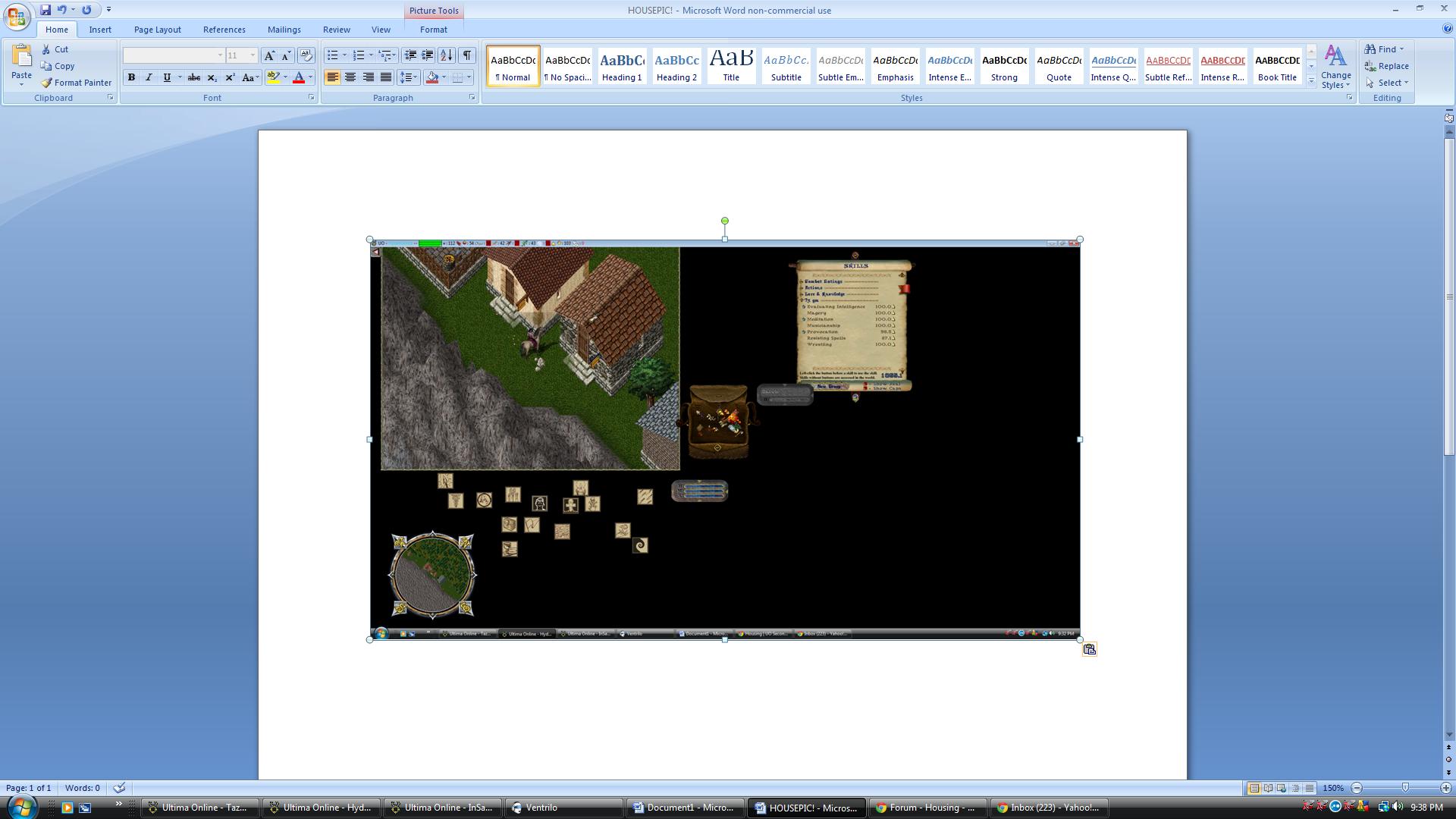Viewport: 1456px width, 819px height.
Task: Click the Clear Formatting icon
Action: pyautogui.click(x=306, y=55)
